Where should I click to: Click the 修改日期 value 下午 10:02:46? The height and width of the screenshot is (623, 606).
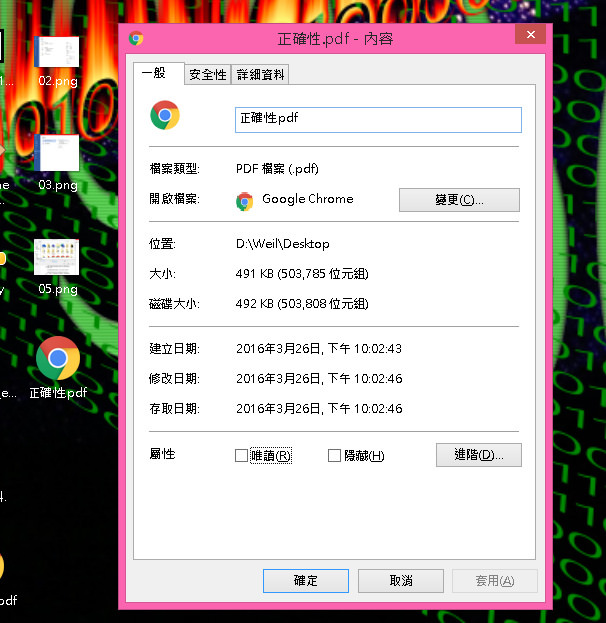pos(319,378)
